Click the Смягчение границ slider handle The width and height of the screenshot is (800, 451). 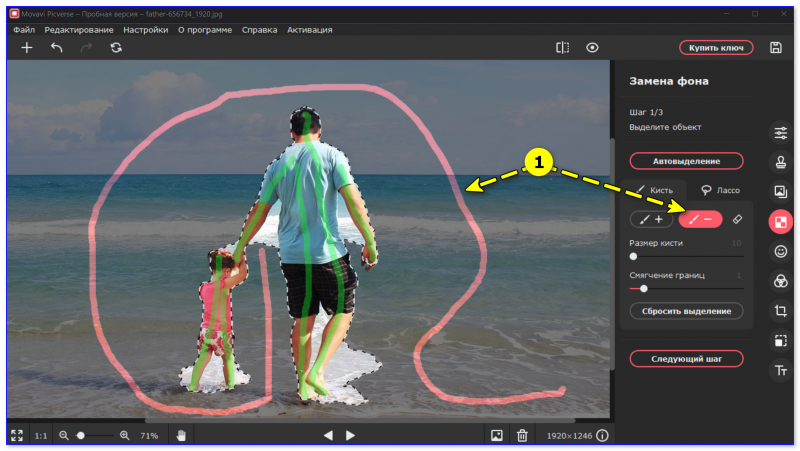tap(643, 288)
